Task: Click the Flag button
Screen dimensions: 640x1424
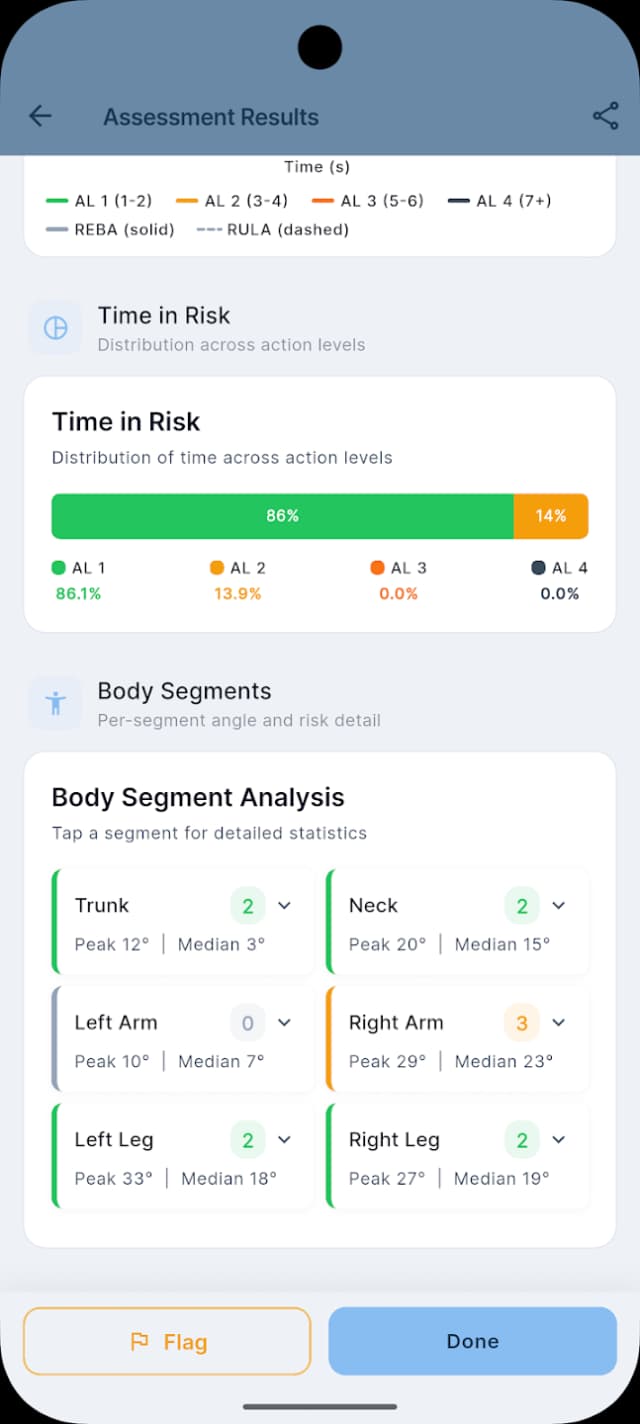Action: (x=166, y=1341)
